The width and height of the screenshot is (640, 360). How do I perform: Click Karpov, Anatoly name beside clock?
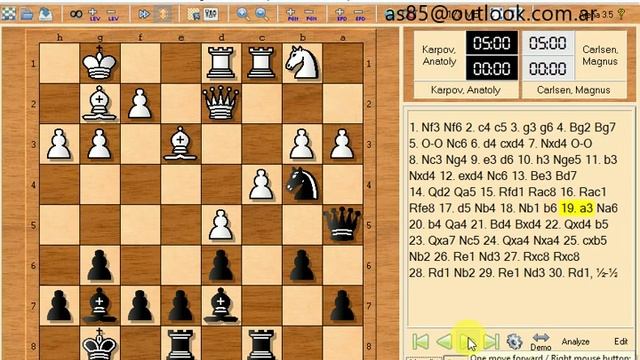(439, 56)
